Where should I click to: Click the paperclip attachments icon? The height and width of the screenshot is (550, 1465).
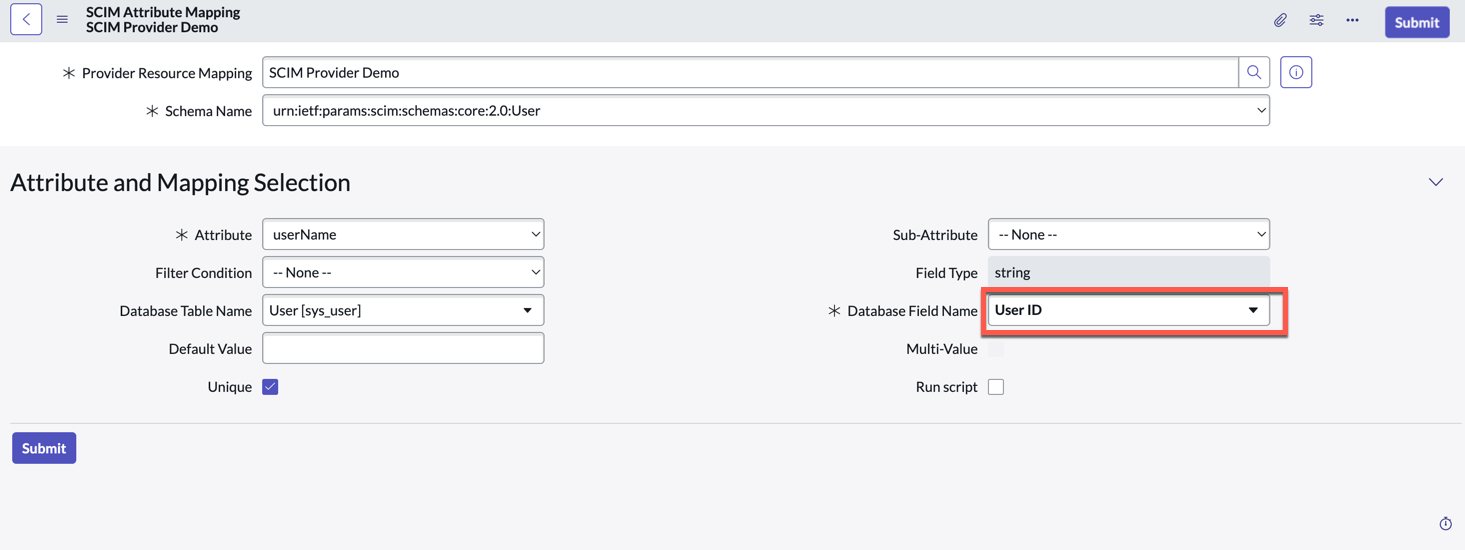[x=1280, y=20]
